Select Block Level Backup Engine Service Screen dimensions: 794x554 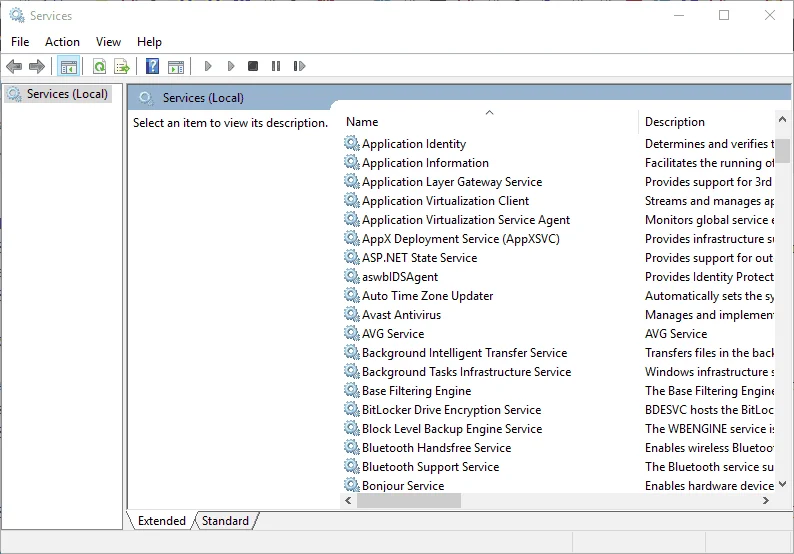tap(452, 428)
